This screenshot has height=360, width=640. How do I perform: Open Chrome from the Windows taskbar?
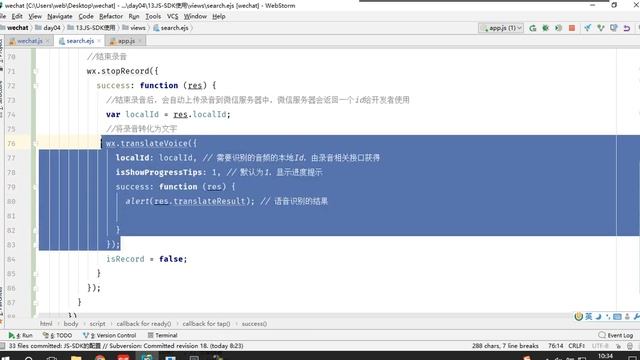pyautogui.click(x=100, y=358)
